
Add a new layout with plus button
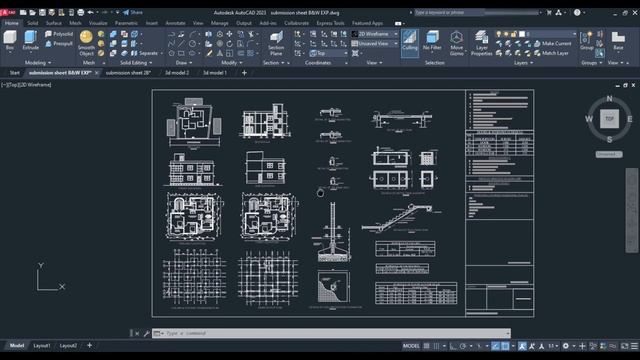pyautogui.click(x=89, y=346)
